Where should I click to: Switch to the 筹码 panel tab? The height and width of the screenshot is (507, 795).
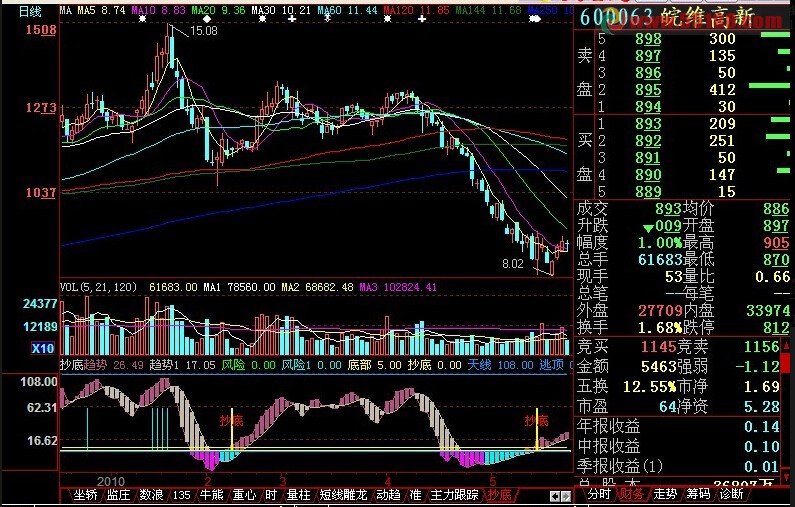tap(698, 493)
